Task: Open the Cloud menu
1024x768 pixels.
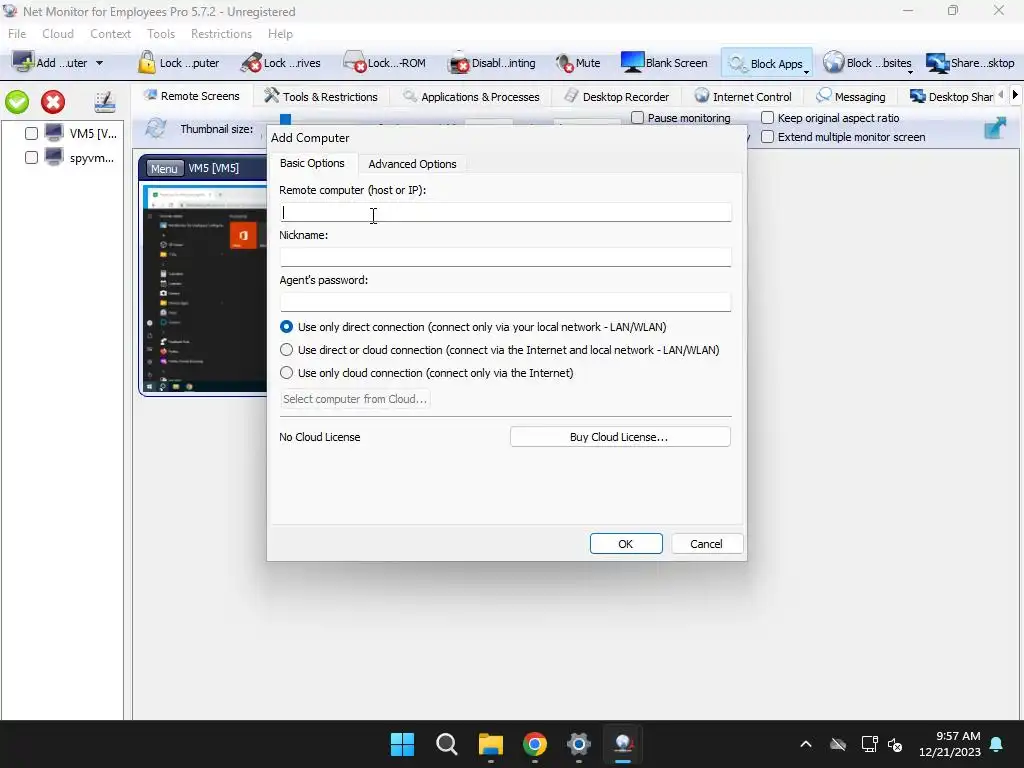Action: (x=57, y=34)
